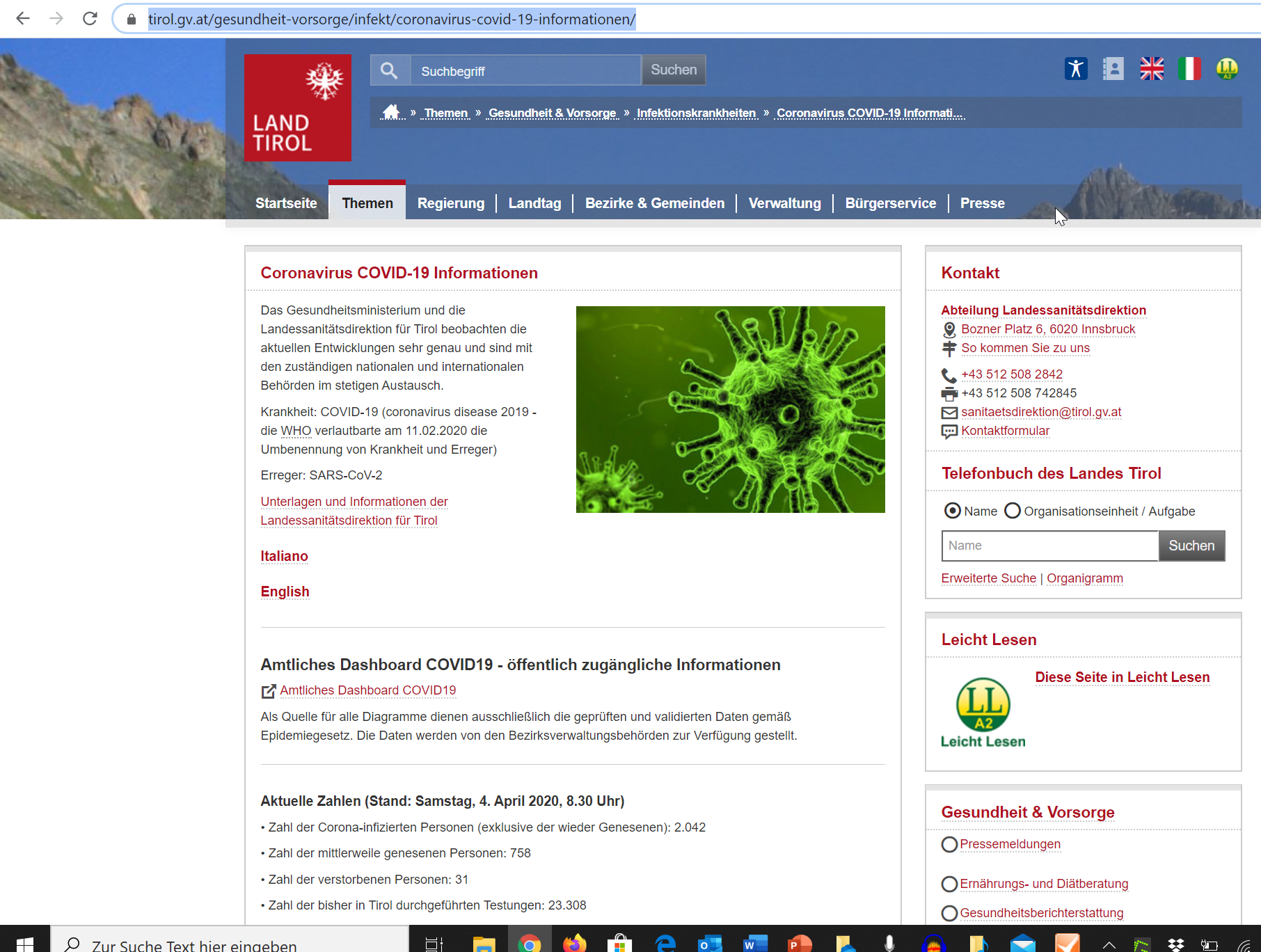Open the Pressemeldungen sidebar link
The image size is (1261, 952).
point(1010,844)
